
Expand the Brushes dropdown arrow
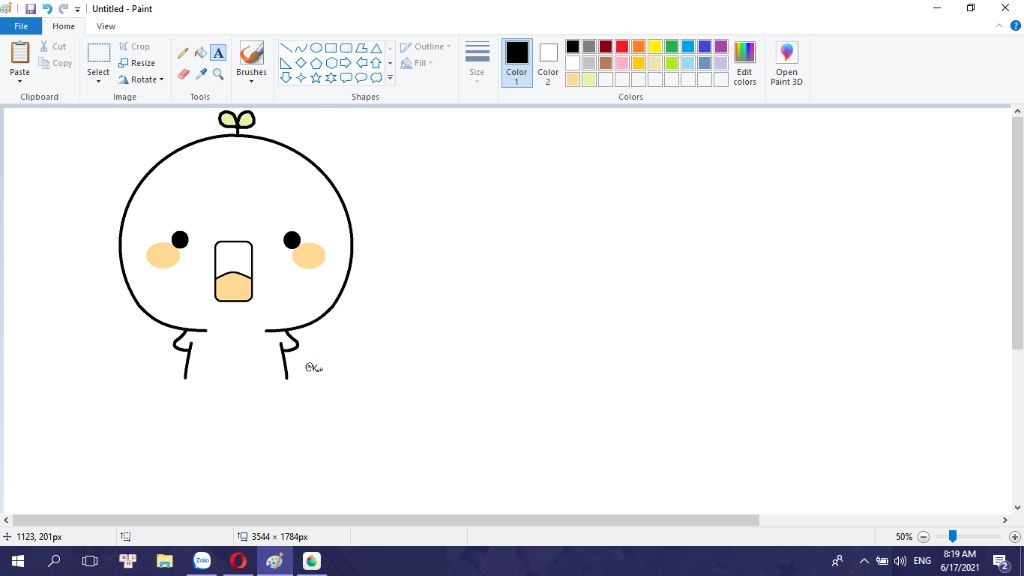(251, 82)
